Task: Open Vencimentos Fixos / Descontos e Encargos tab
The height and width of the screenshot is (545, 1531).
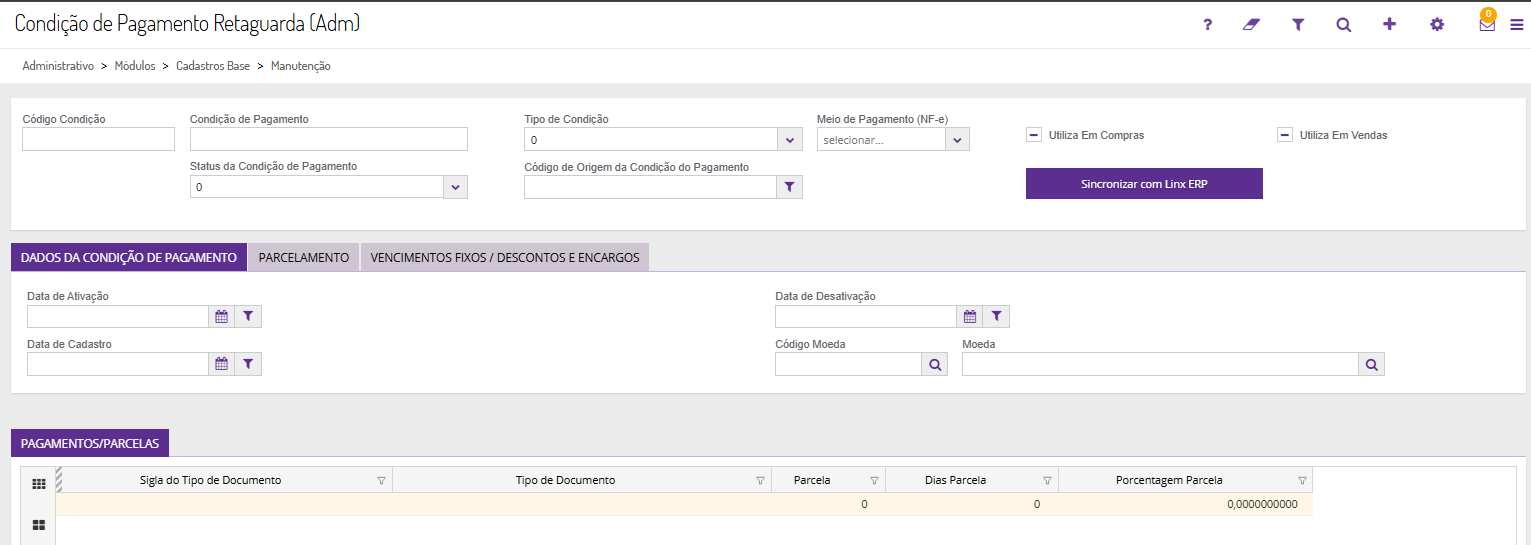Action: pyautogui.click(x=504, y=257)
